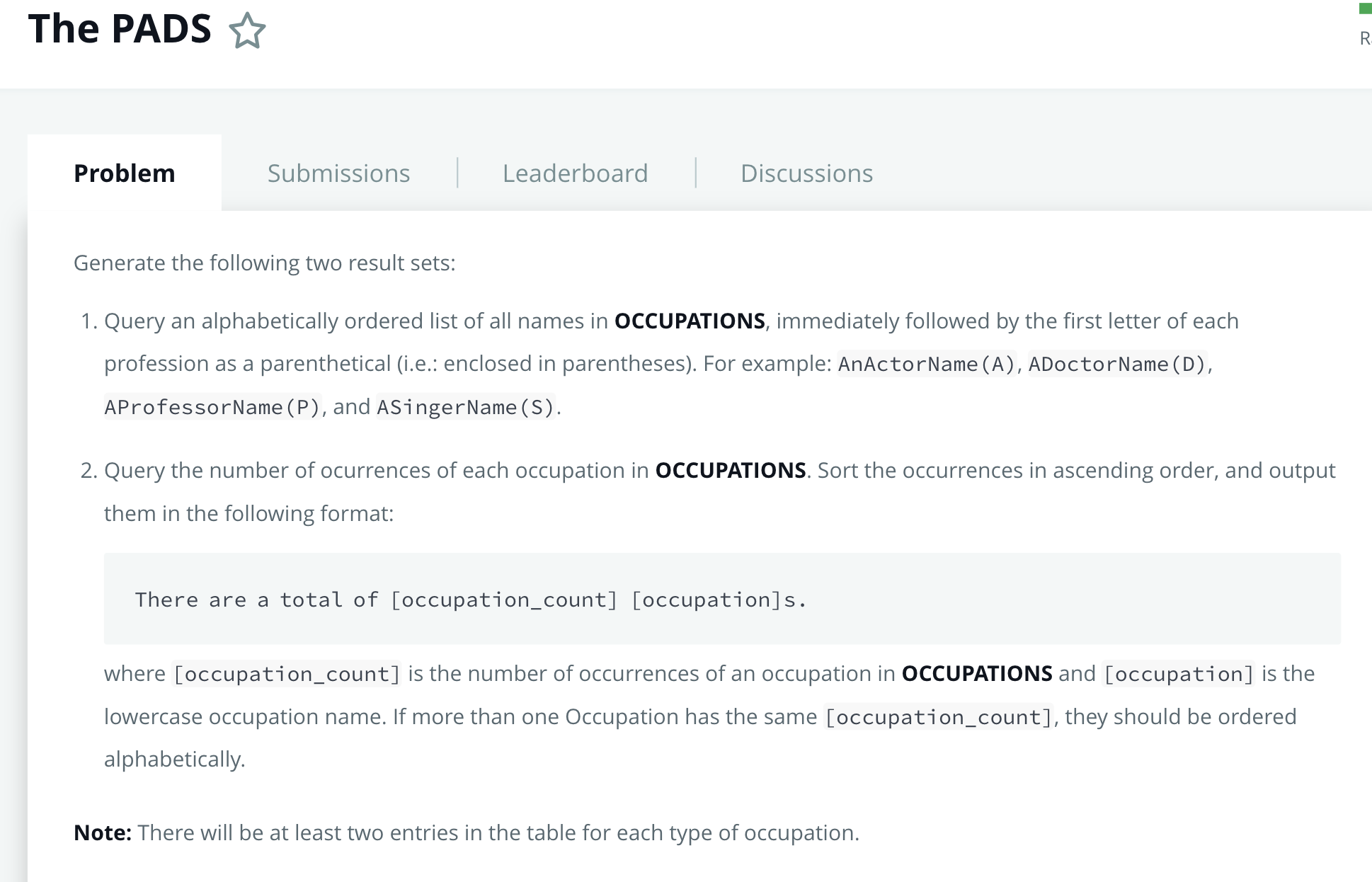Click the inline [occupation] code snippet
The width and height of the screenshot is (1372, 882).
pos(1179,674)
